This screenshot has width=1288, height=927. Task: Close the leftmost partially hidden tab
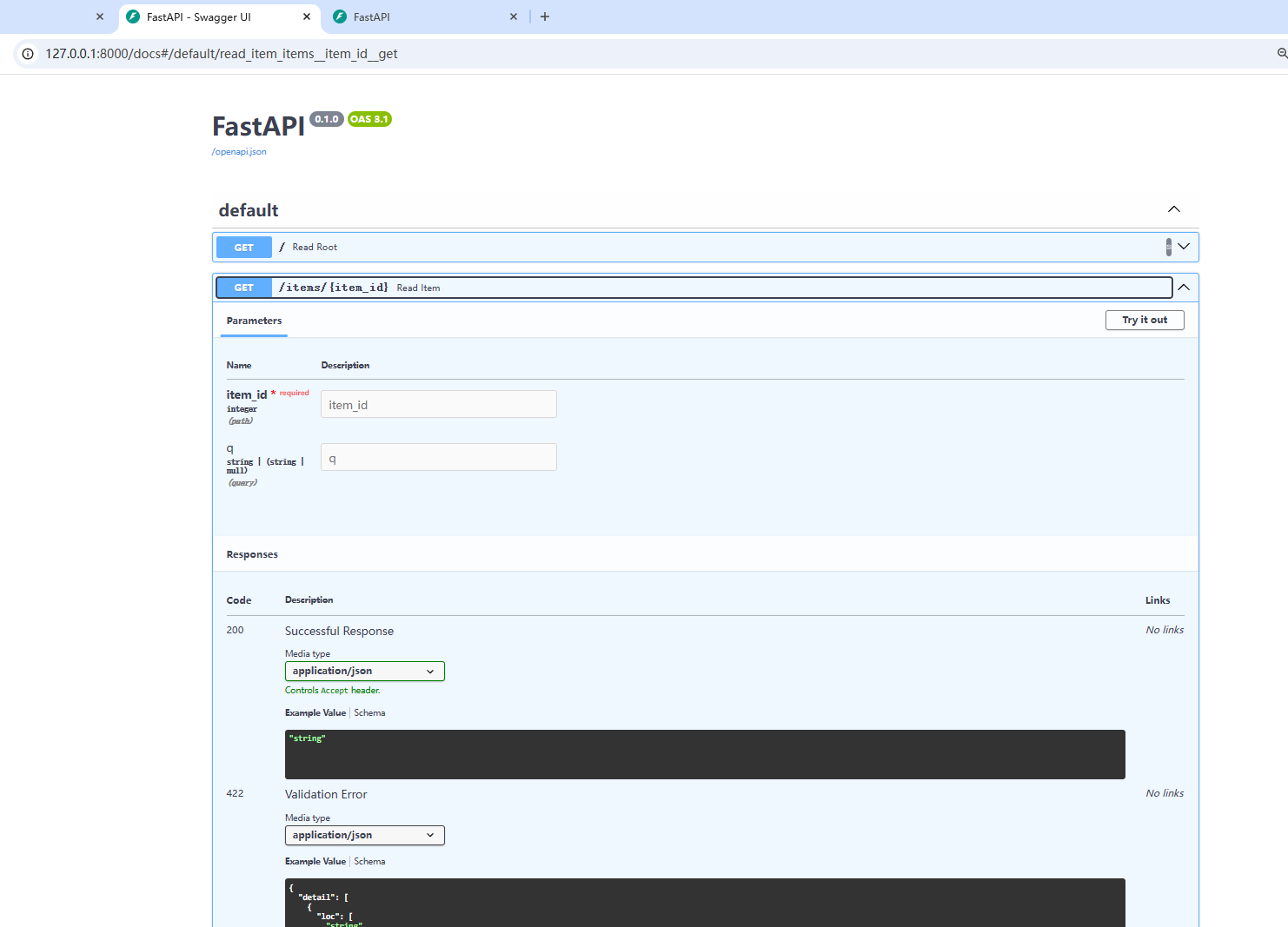(x=100, y=17)
